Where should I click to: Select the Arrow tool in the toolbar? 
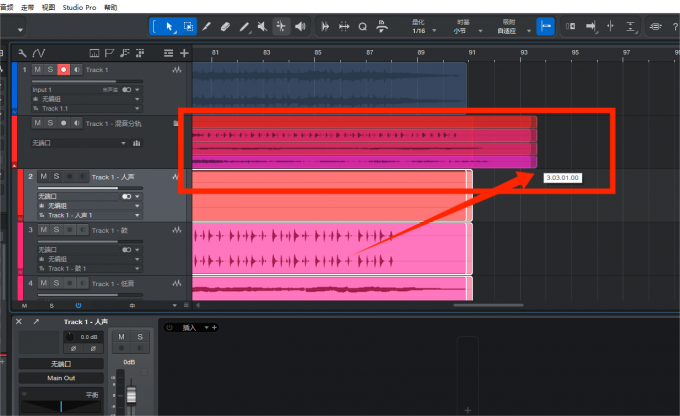(169, 26)
